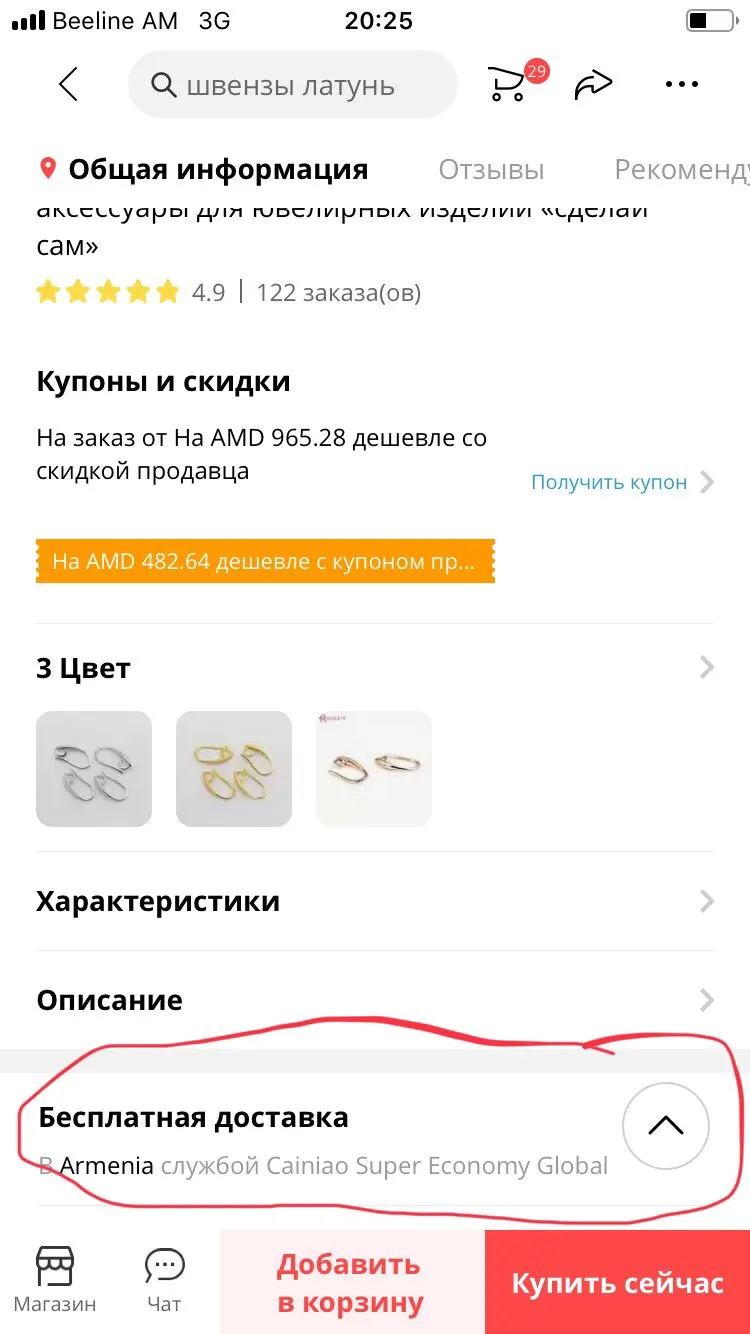Select the silver earring hooks color
The width and height of the screenshot is (750, 1334).
point(94,769)
